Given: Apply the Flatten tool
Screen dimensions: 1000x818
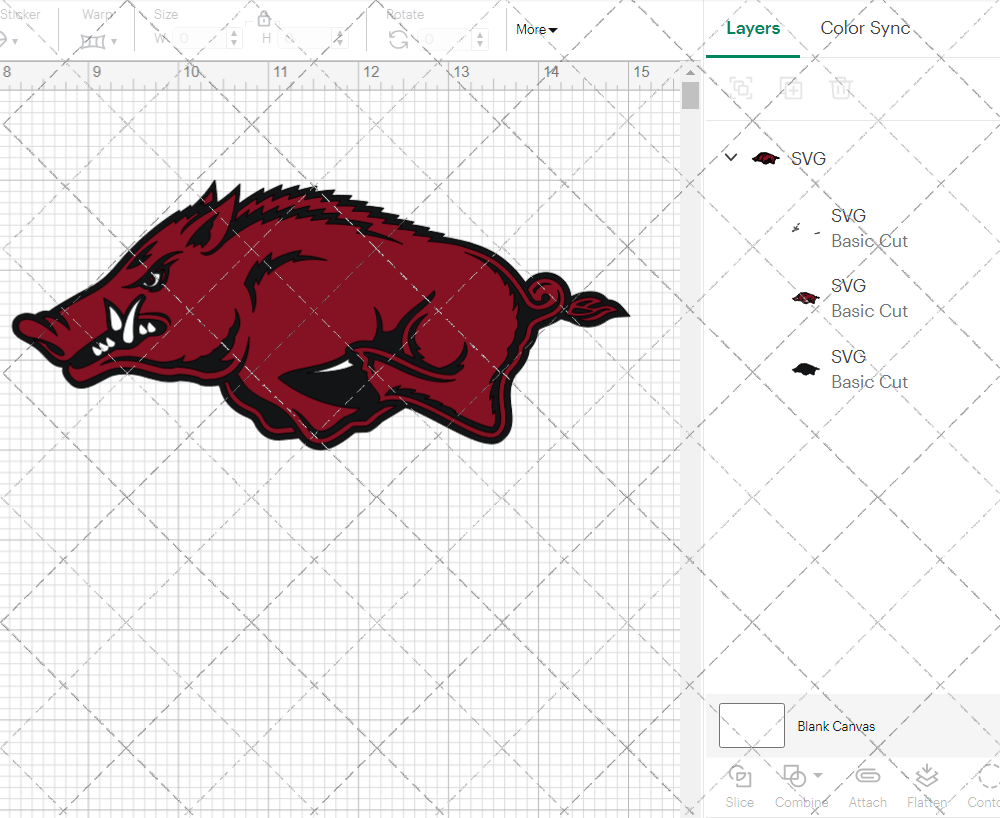Looking at the screenshot, I should (926, 787).
